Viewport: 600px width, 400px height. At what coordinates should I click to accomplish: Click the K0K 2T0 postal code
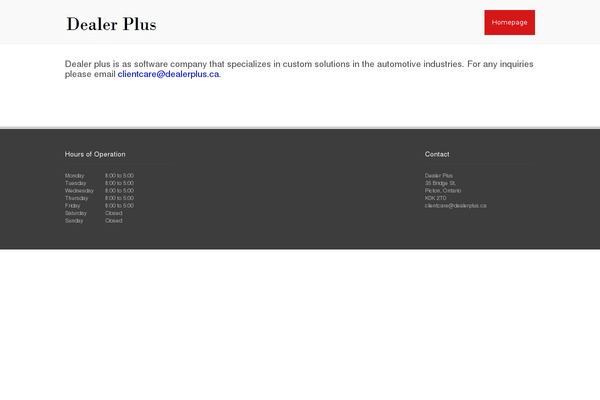pyautogui.click(x=435, y=198)
